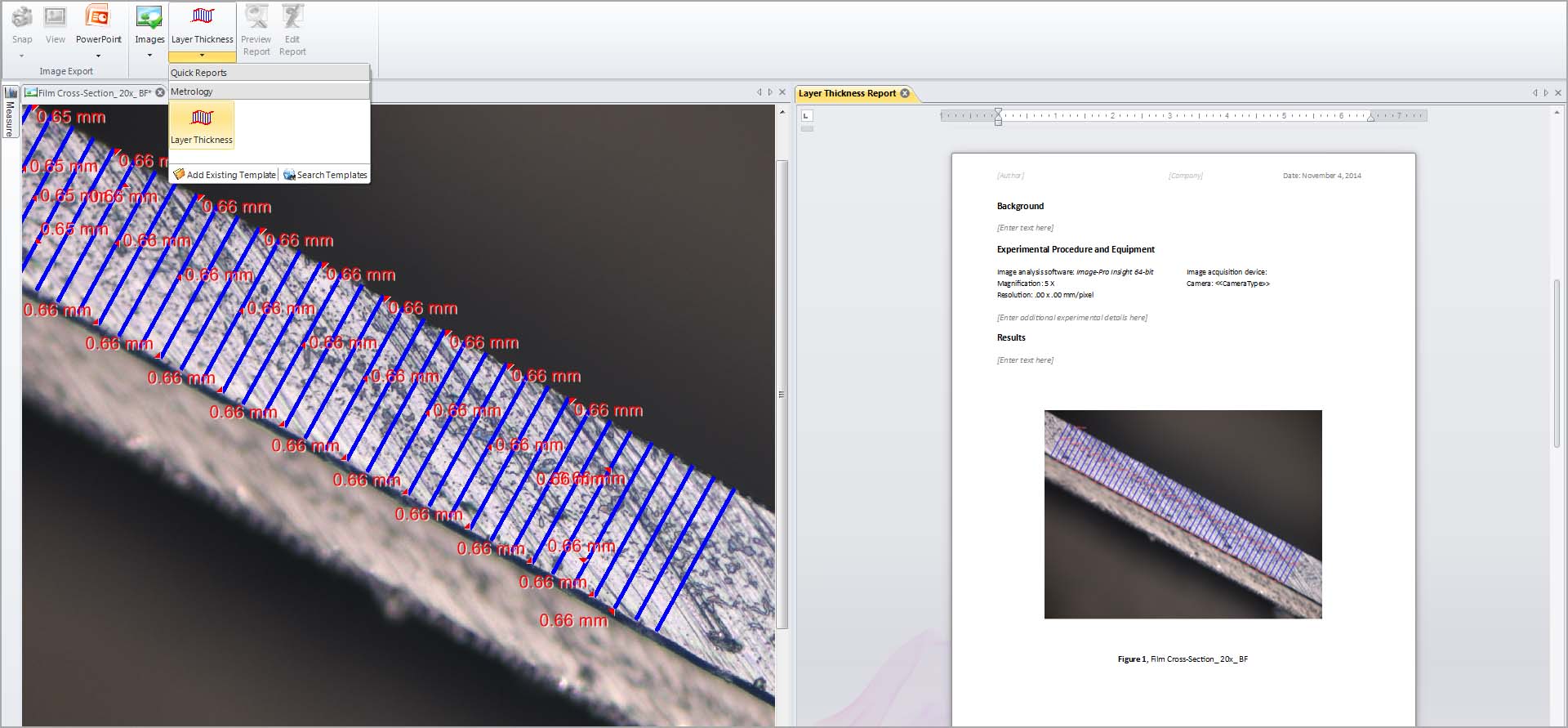Click the film cross-section image in the report

[1183, 514]
